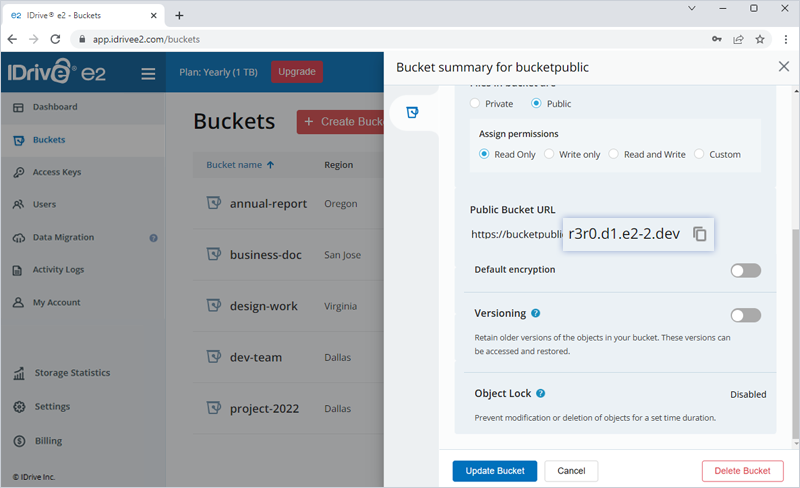Screen dimensions: 800x488
Task: Open the hamburger menu beside the IDrive e2 logo
Action: coord(148,74)
